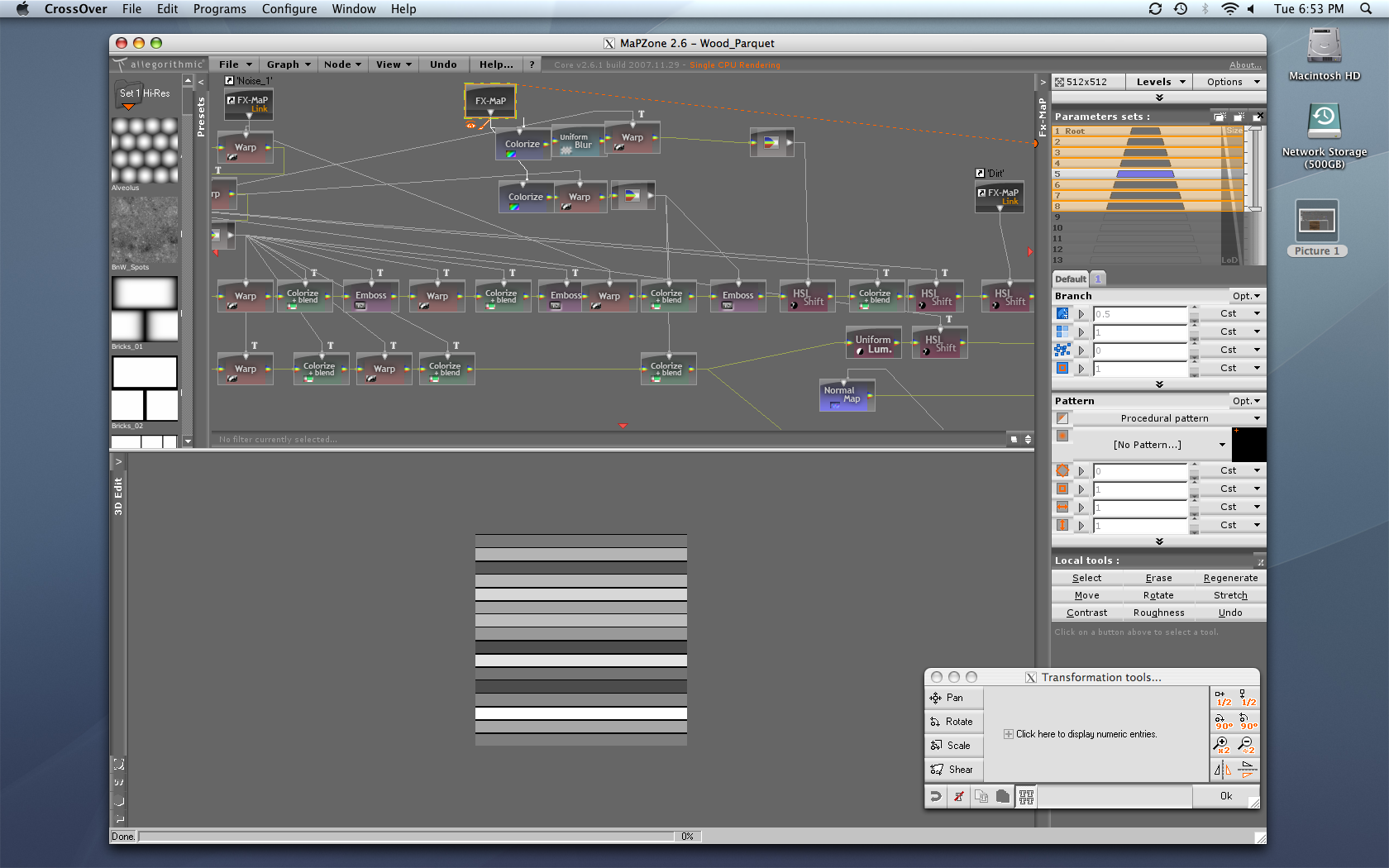Screen dimensions: 1389x868
Task: Click the undo arrow in Transformation tools
Action: (x=936, y=797)
